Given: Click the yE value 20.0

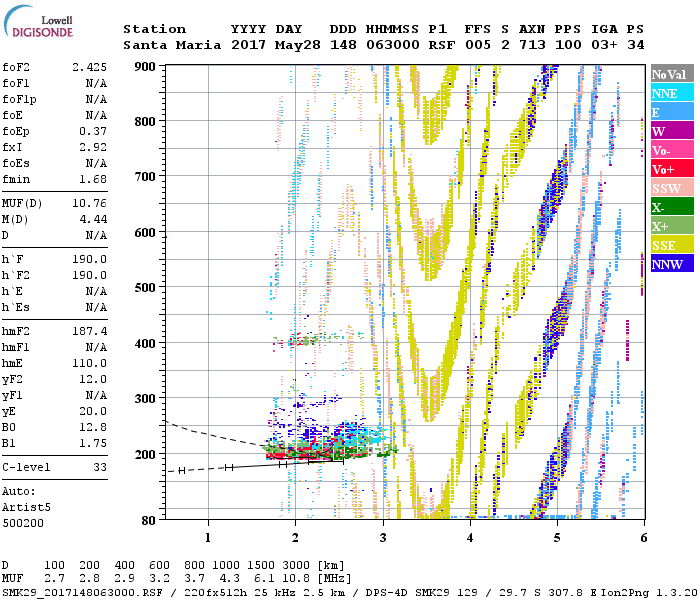Looking at the screenshot, I should coord(93,412).
